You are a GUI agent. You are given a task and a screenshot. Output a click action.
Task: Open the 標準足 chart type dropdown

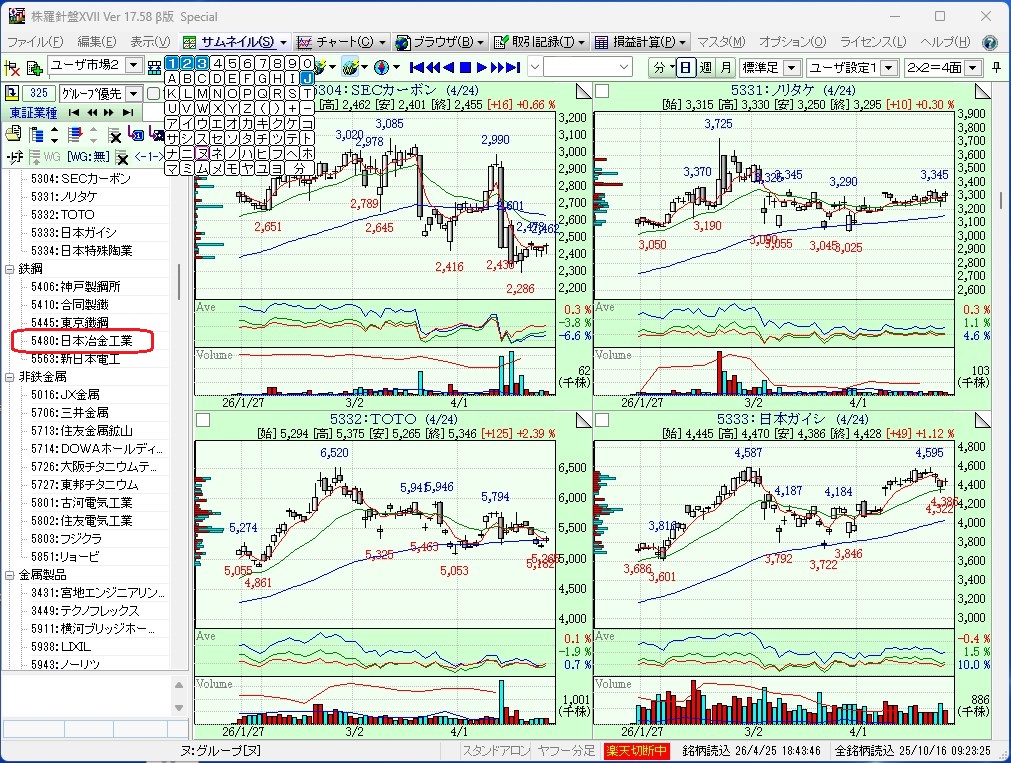point(791,67)
